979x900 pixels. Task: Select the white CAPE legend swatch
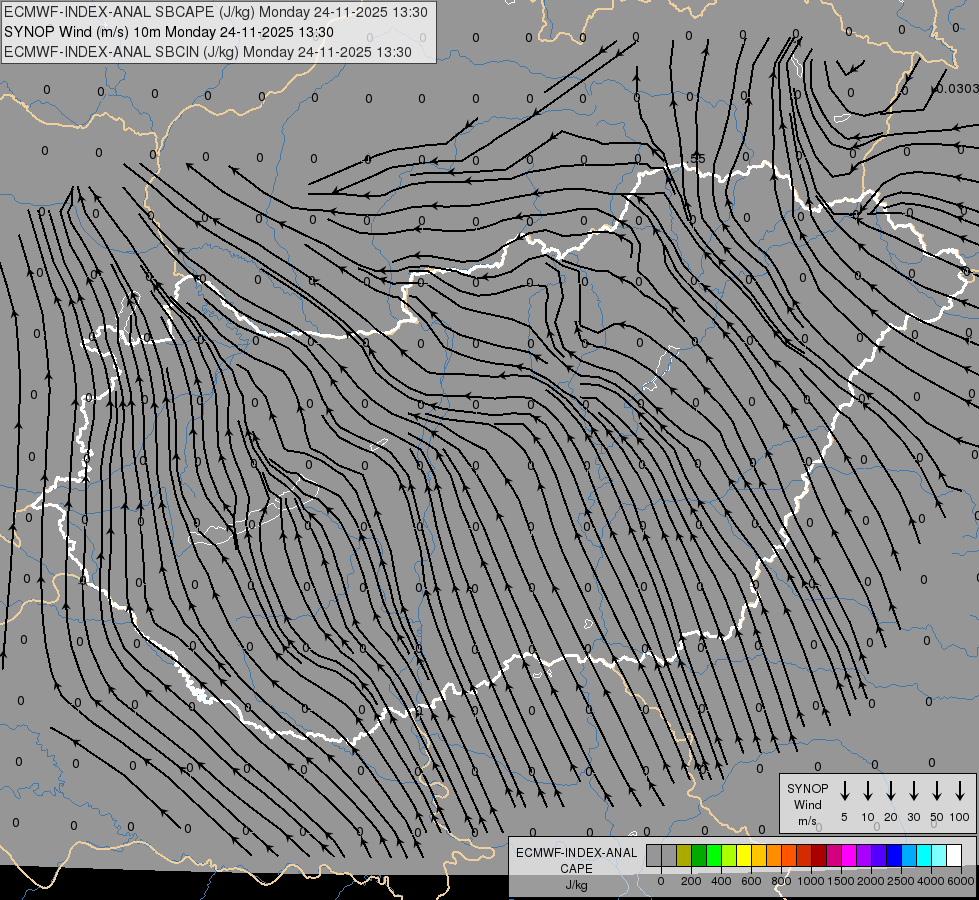point(954,855)
